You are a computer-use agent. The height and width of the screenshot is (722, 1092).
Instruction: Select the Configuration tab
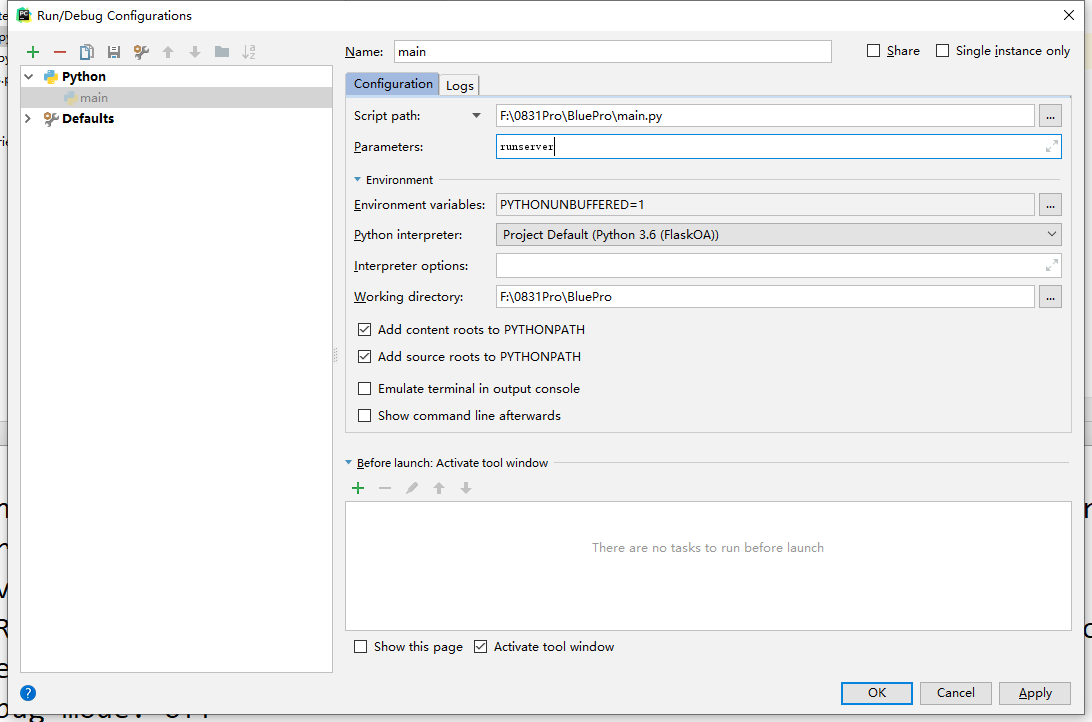(x=393, y=84)
